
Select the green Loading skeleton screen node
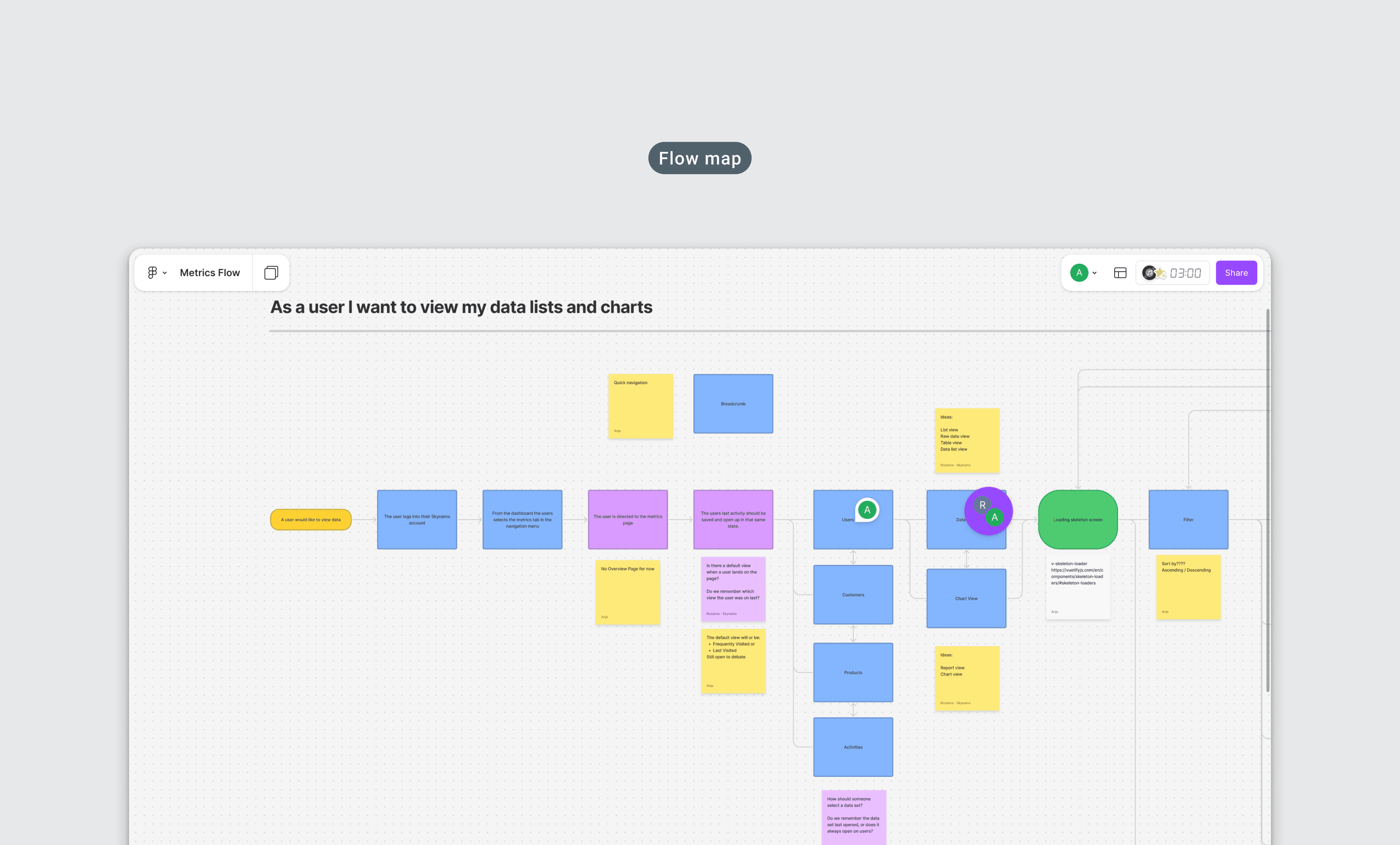click(1077, 519)
